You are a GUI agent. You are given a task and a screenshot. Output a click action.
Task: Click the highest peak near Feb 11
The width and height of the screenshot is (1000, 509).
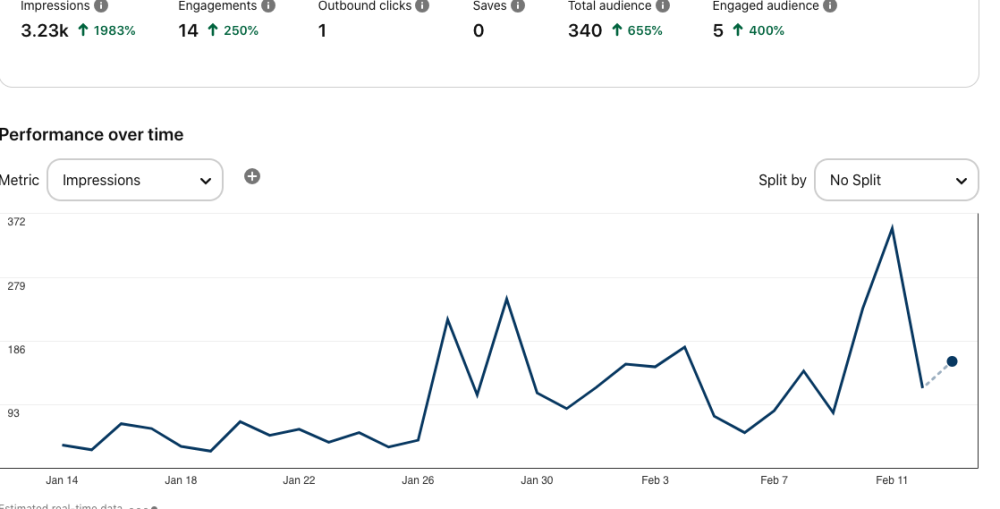(x=891, y=228)
